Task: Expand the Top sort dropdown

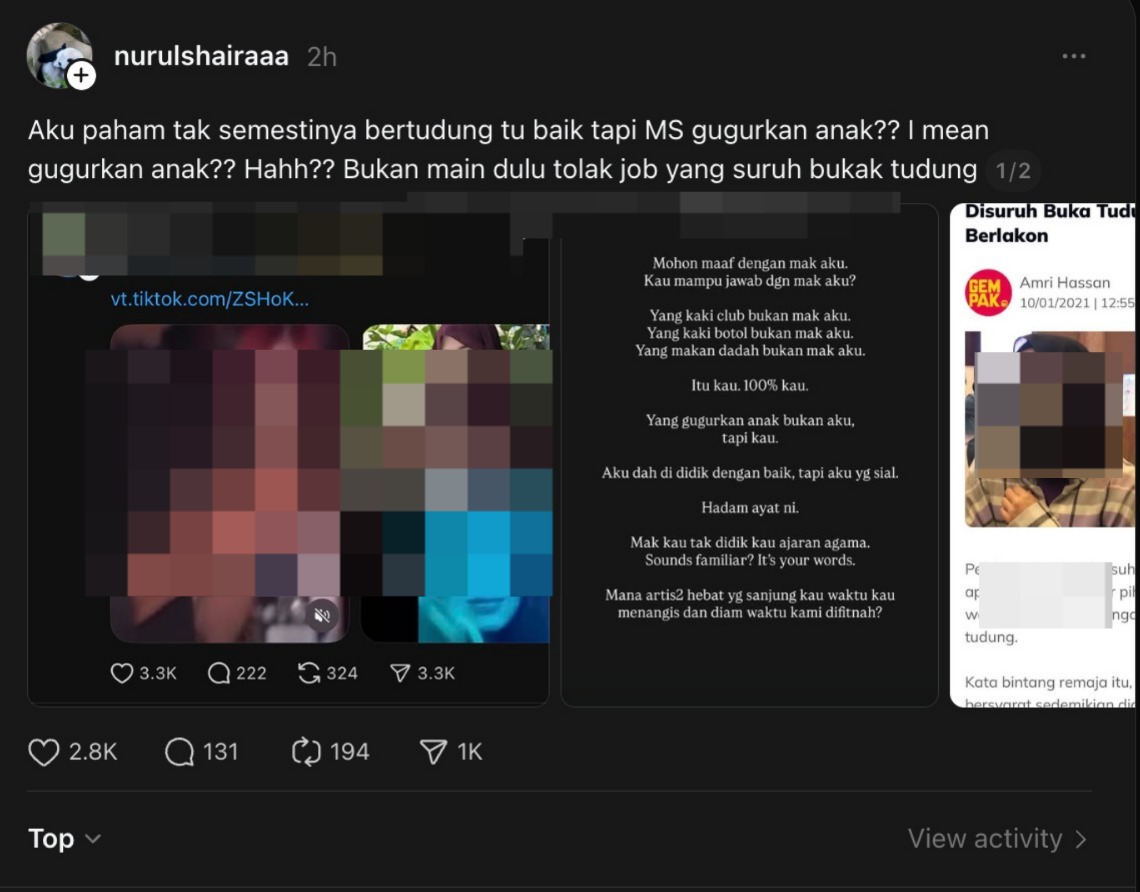Action: [x=64, y=839]
